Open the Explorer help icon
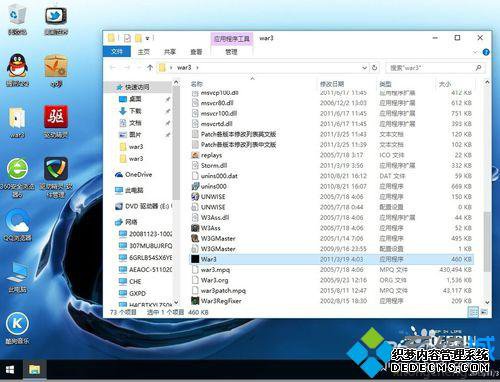 486,52
